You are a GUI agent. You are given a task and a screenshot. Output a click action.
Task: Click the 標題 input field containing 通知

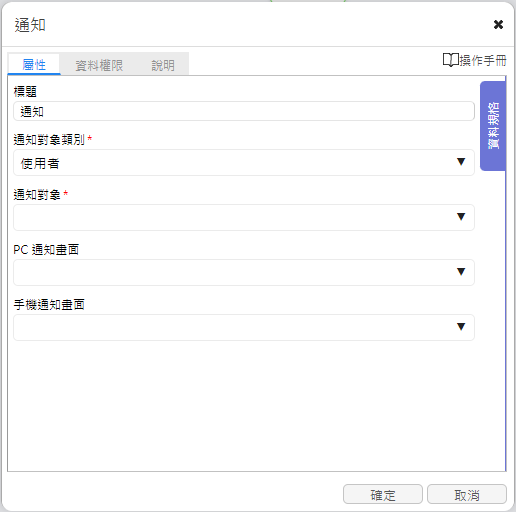point(244,111)
